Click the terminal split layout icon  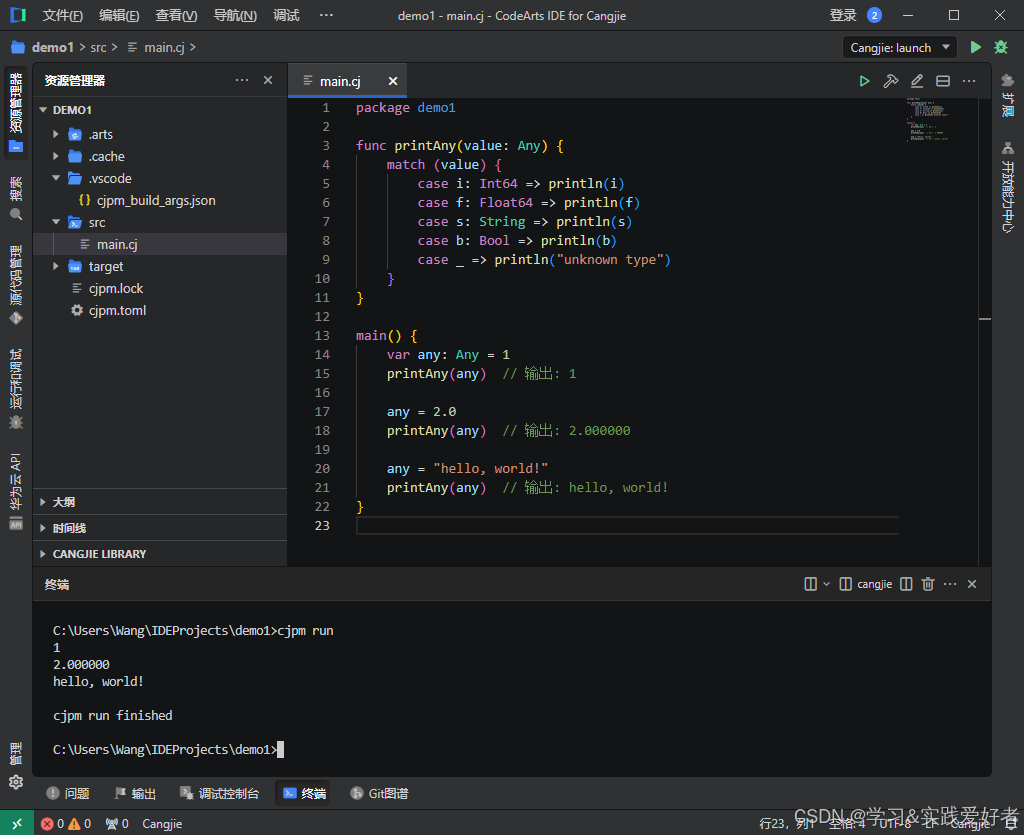pos(810,584)
